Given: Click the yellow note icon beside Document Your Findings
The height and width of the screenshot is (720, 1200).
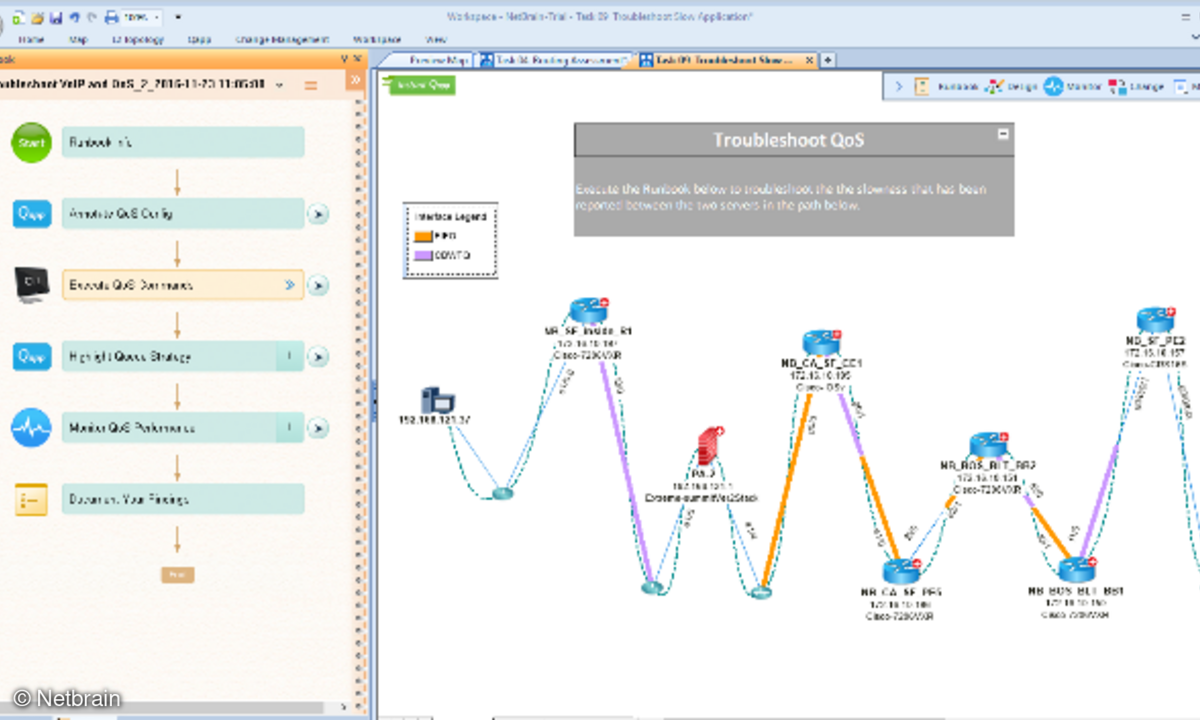Looking at the screenshot, I should tap(31, 500).
